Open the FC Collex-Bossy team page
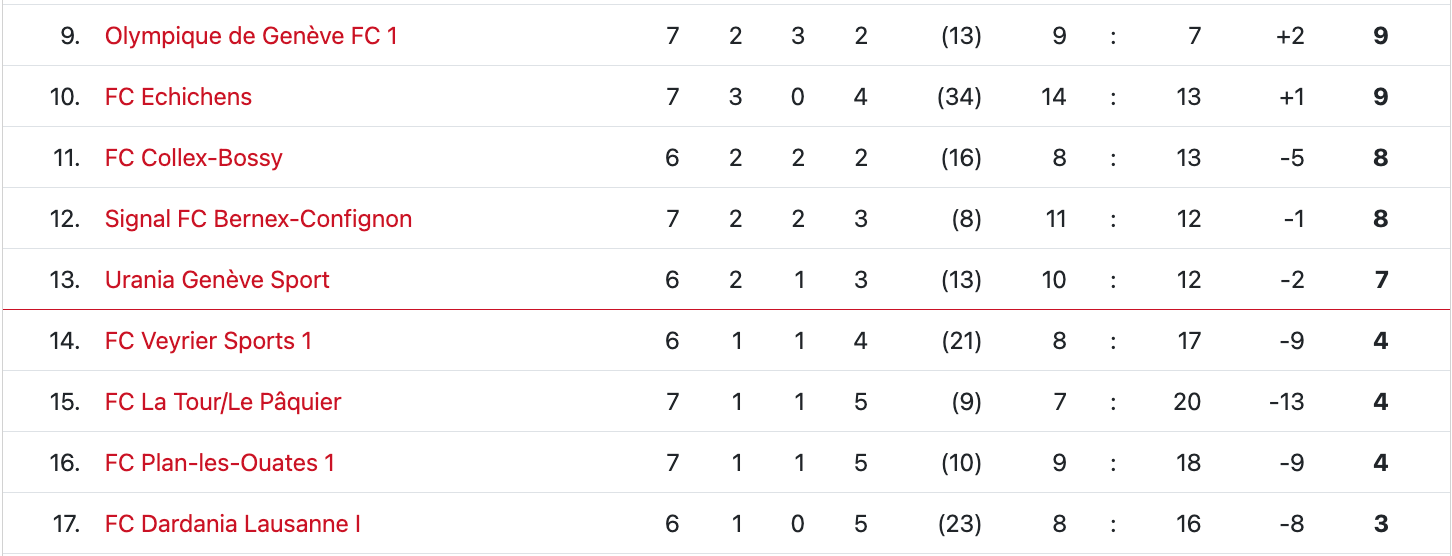 193,158
